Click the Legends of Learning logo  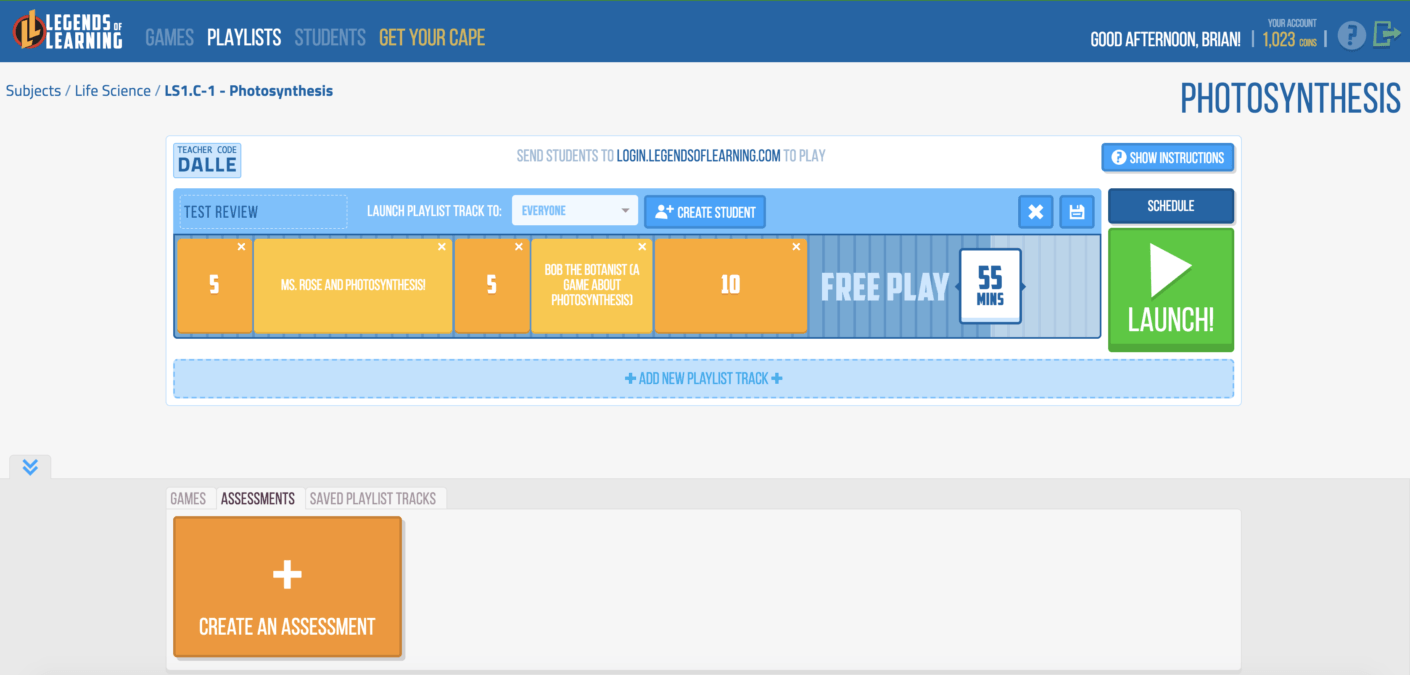click(x=68, y=30)
